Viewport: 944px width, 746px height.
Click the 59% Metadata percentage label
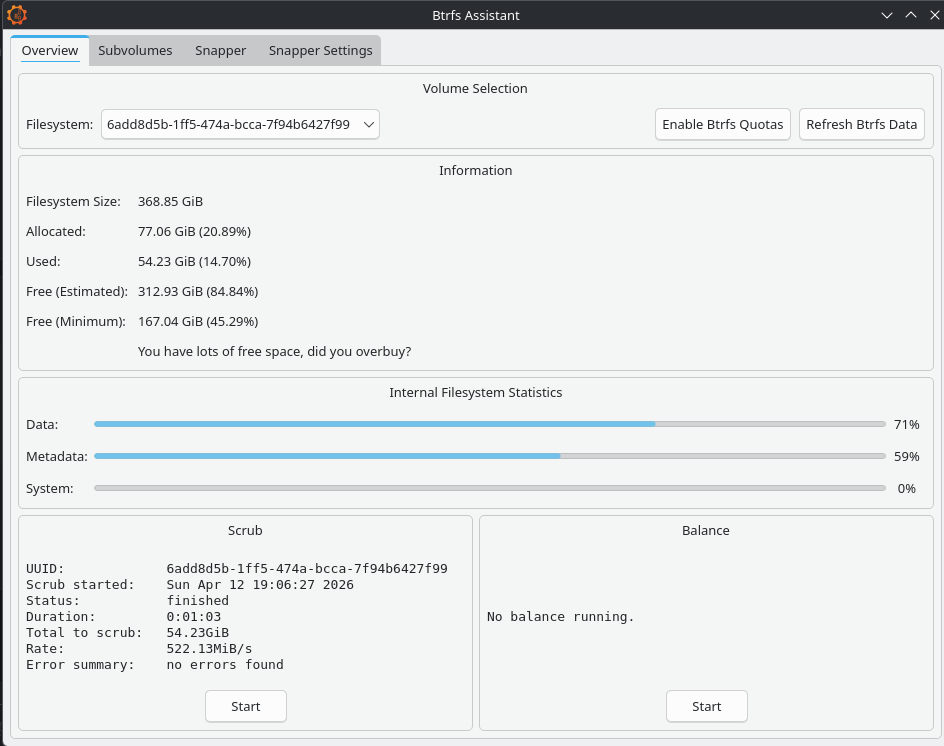907,456
